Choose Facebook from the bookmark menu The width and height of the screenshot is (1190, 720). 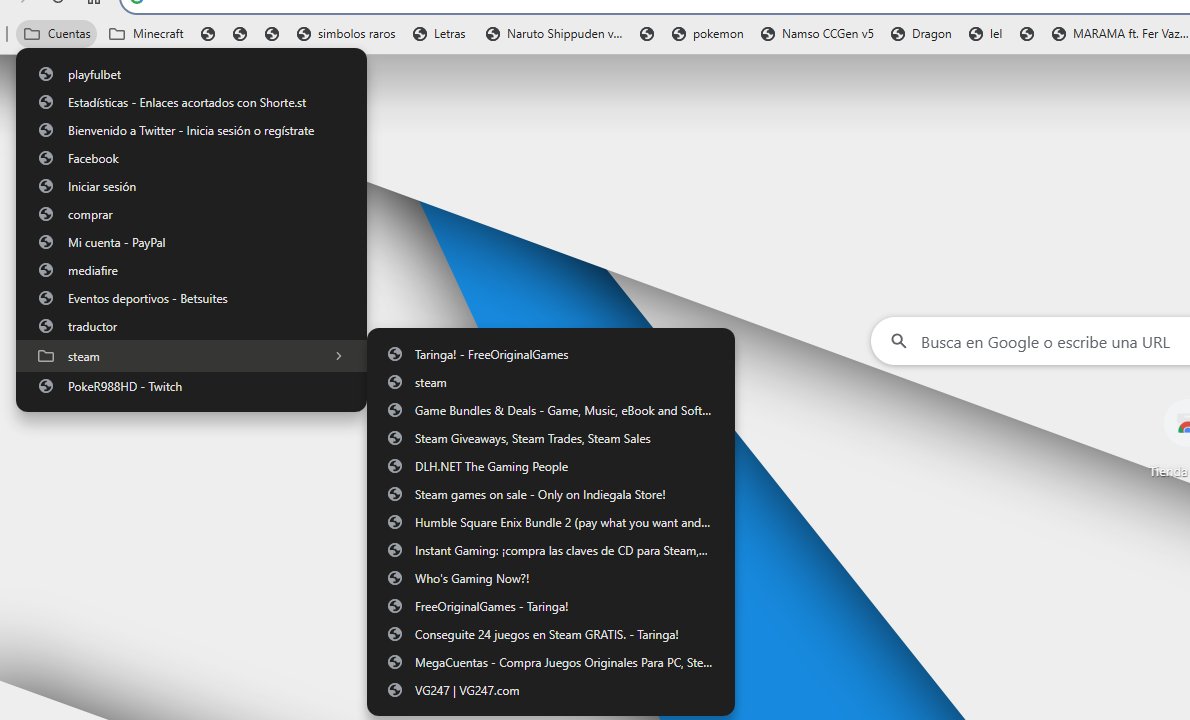coord(191,159)
